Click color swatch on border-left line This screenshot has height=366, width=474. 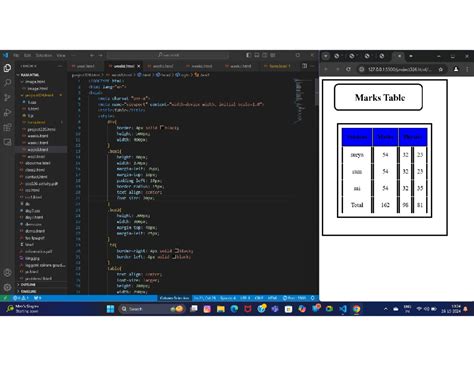(174, 257)
